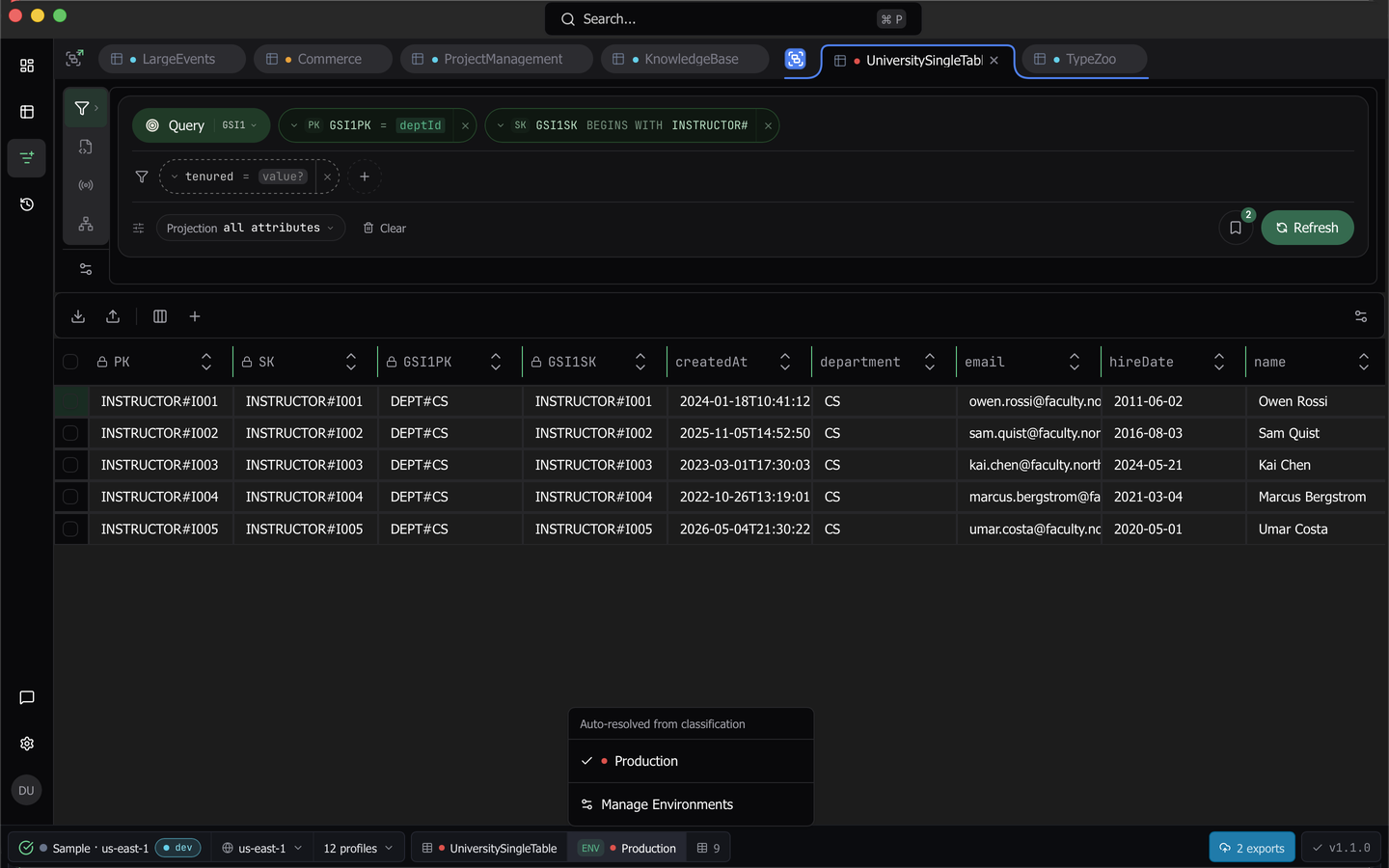Click the download import icon above table
The image size is (1389, 868).
(78, 316)
